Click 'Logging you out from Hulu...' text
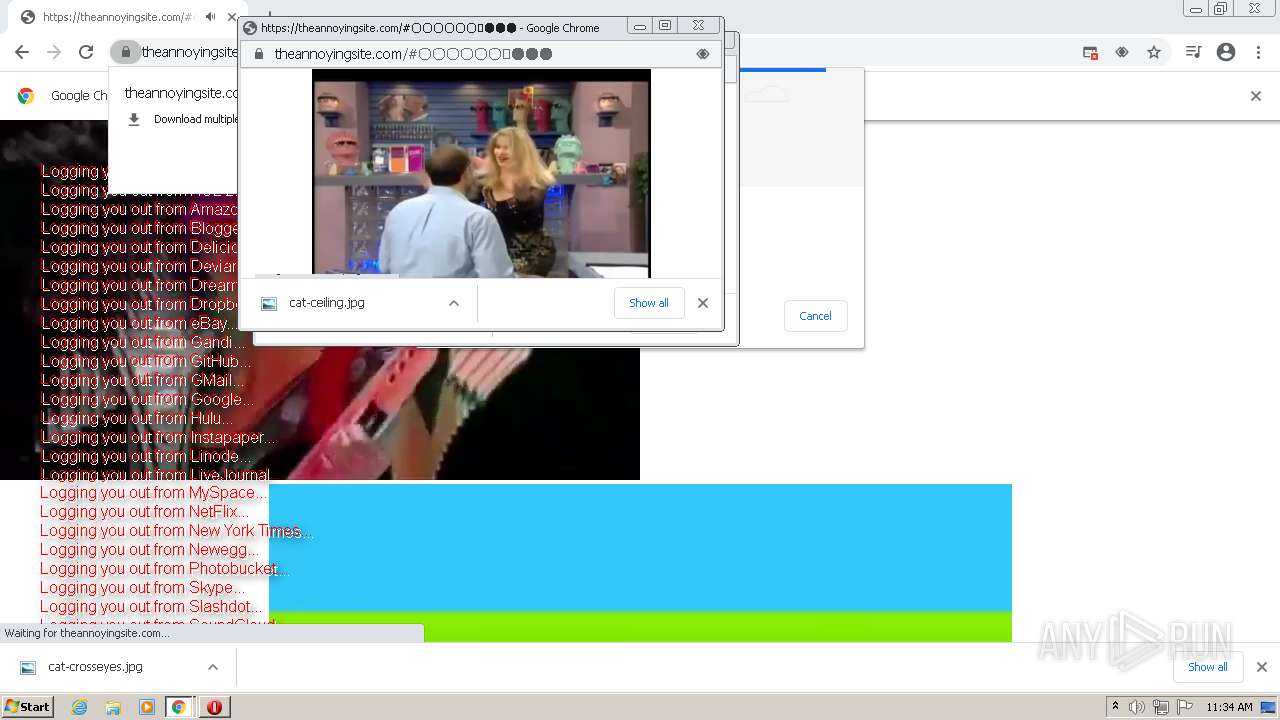 coord(137,418)
